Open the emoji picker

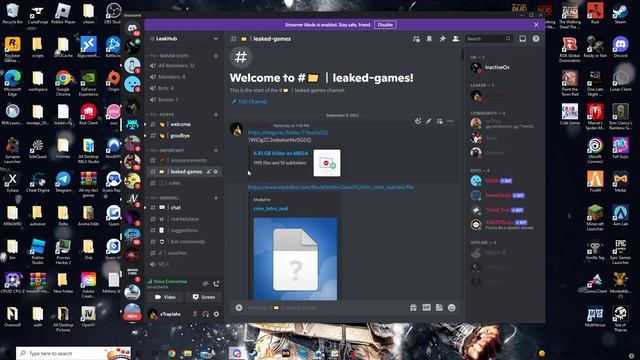[x=451, y=308]
